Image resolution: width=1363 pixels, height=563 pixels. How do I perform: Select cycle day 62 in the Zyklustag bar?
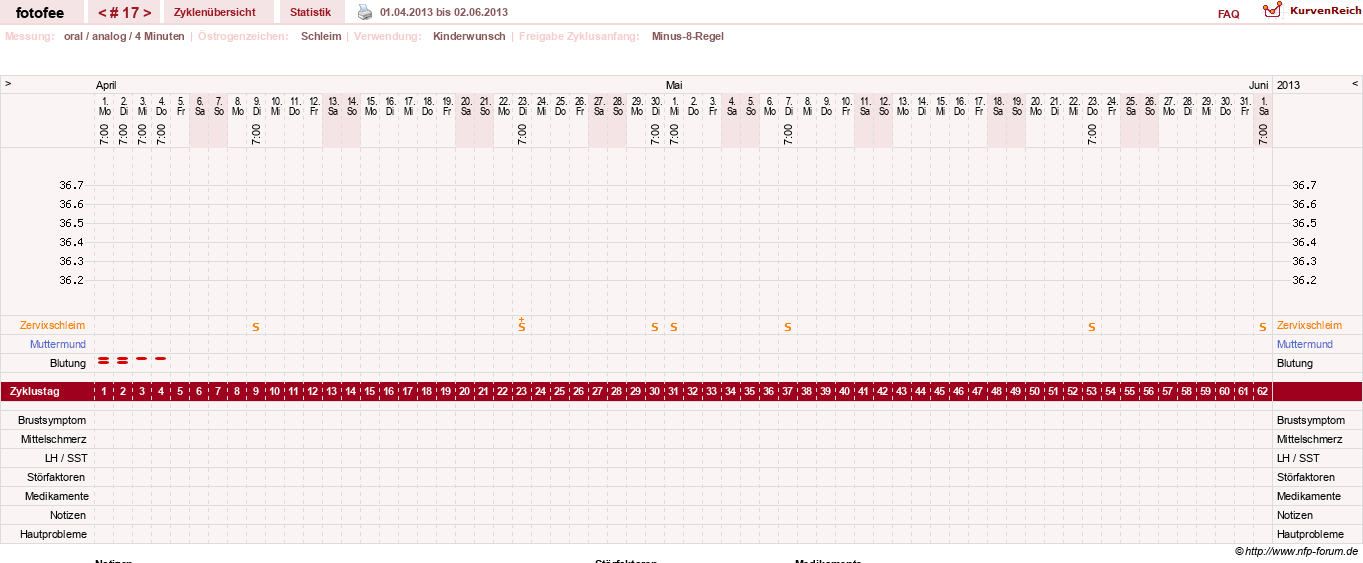pyautogui.click(x=1263, y=392)
